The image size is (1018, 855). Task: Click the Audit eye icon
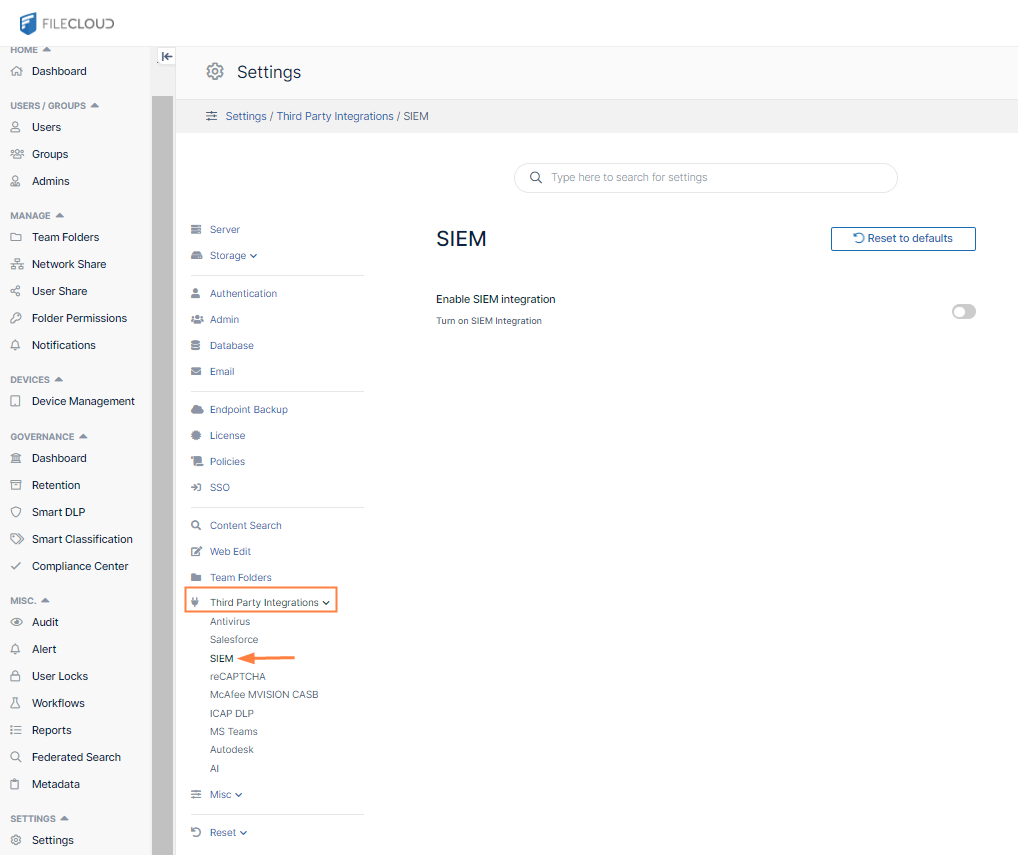[x=15, y=622]
